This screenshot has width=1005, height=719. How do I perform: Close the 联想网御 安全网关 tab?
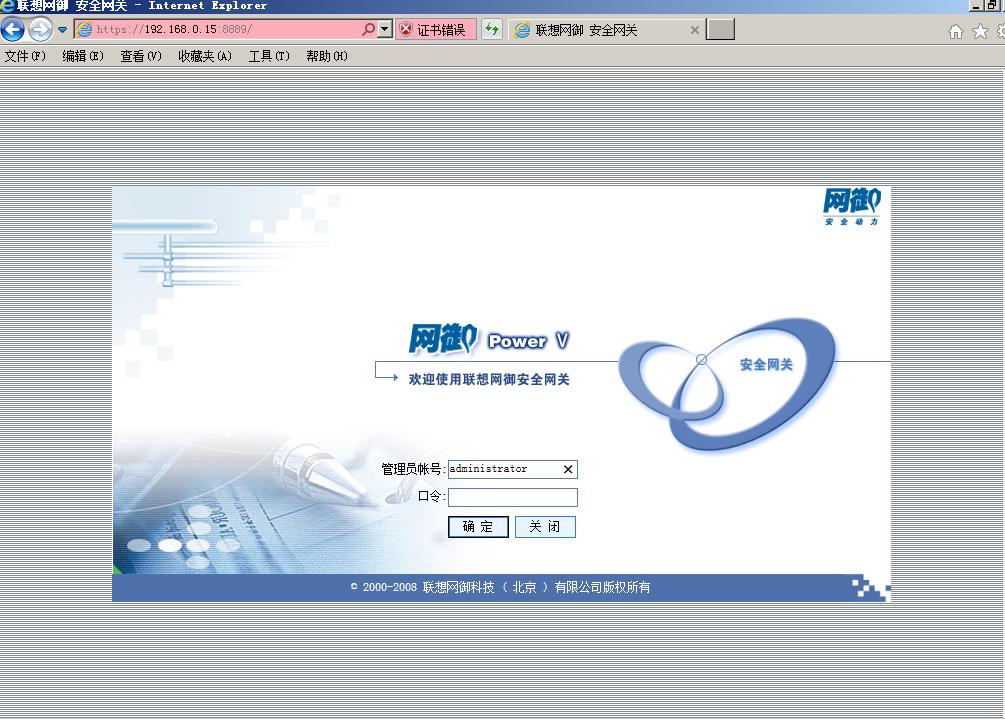694,30
